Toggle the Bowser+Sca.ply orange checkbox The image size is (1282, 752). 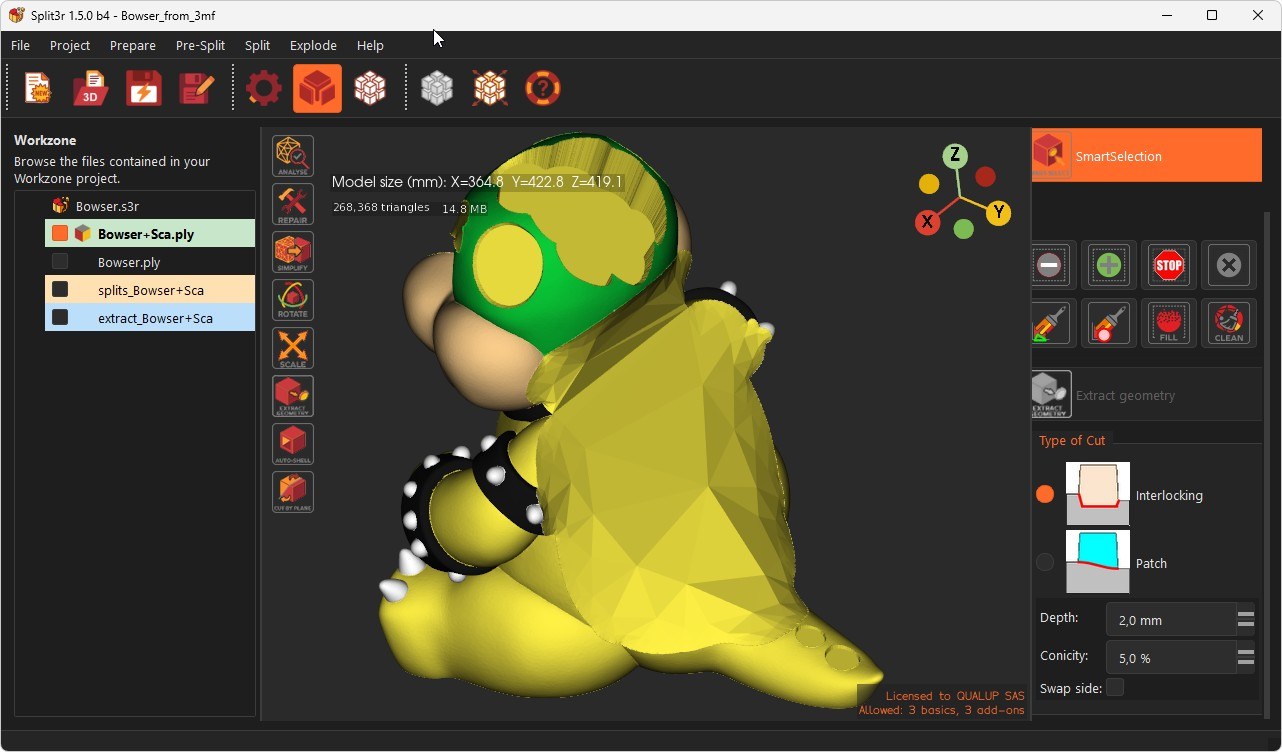pyautogui.click(x=60, y=234)
